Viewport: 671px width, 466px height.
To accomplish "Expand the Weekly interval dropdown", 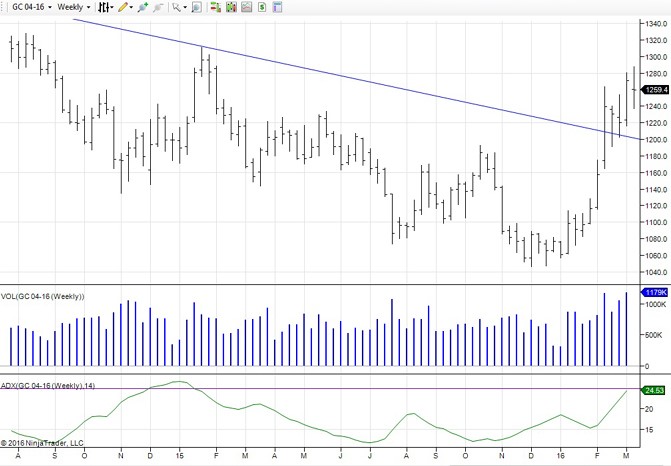I will click(x=74, y=7).
